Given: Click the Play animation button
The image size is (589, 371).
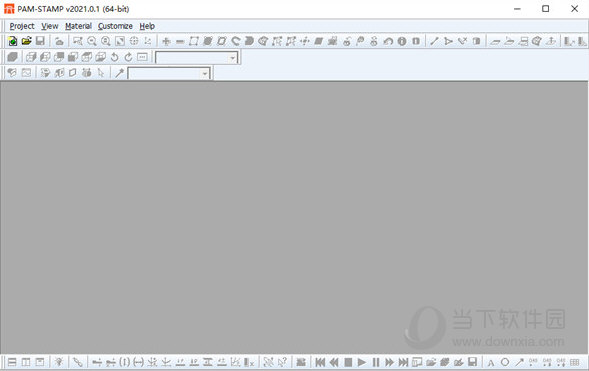Looking at the screenshot, I should point(362,362).
